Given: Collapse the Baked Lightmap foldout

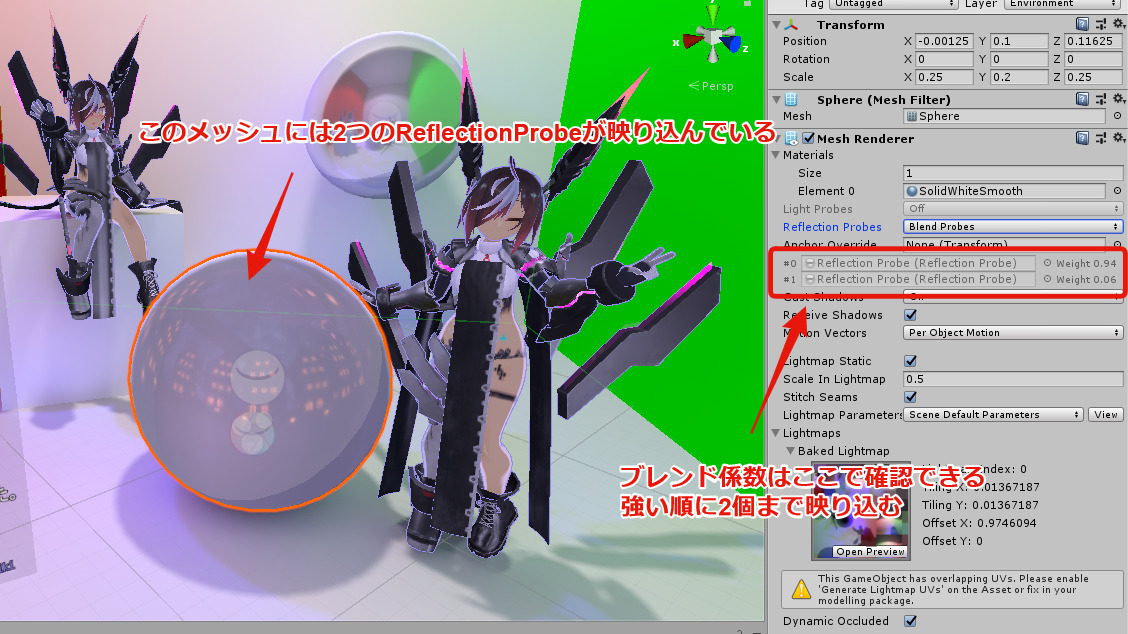Looking at the screenshot, I should click(x=791, y=451).
